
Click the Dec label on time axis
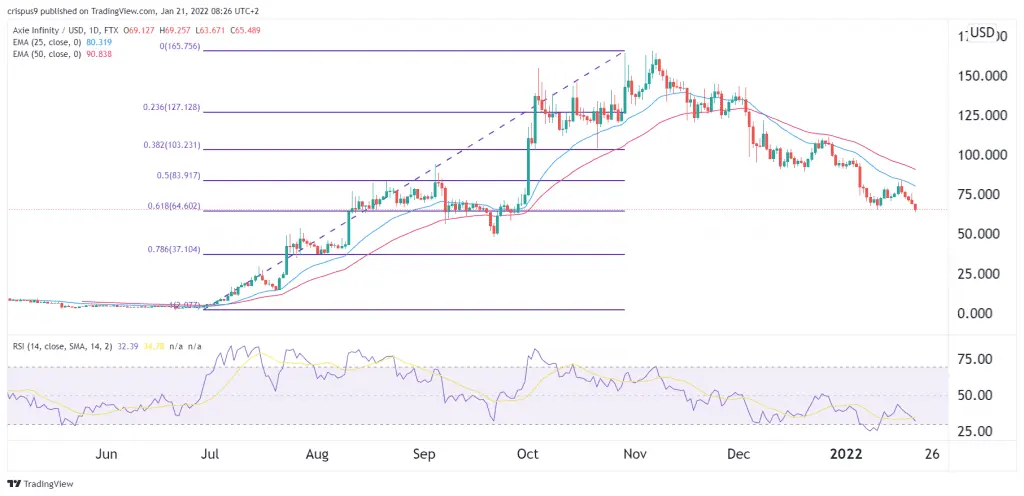[738, 454]
